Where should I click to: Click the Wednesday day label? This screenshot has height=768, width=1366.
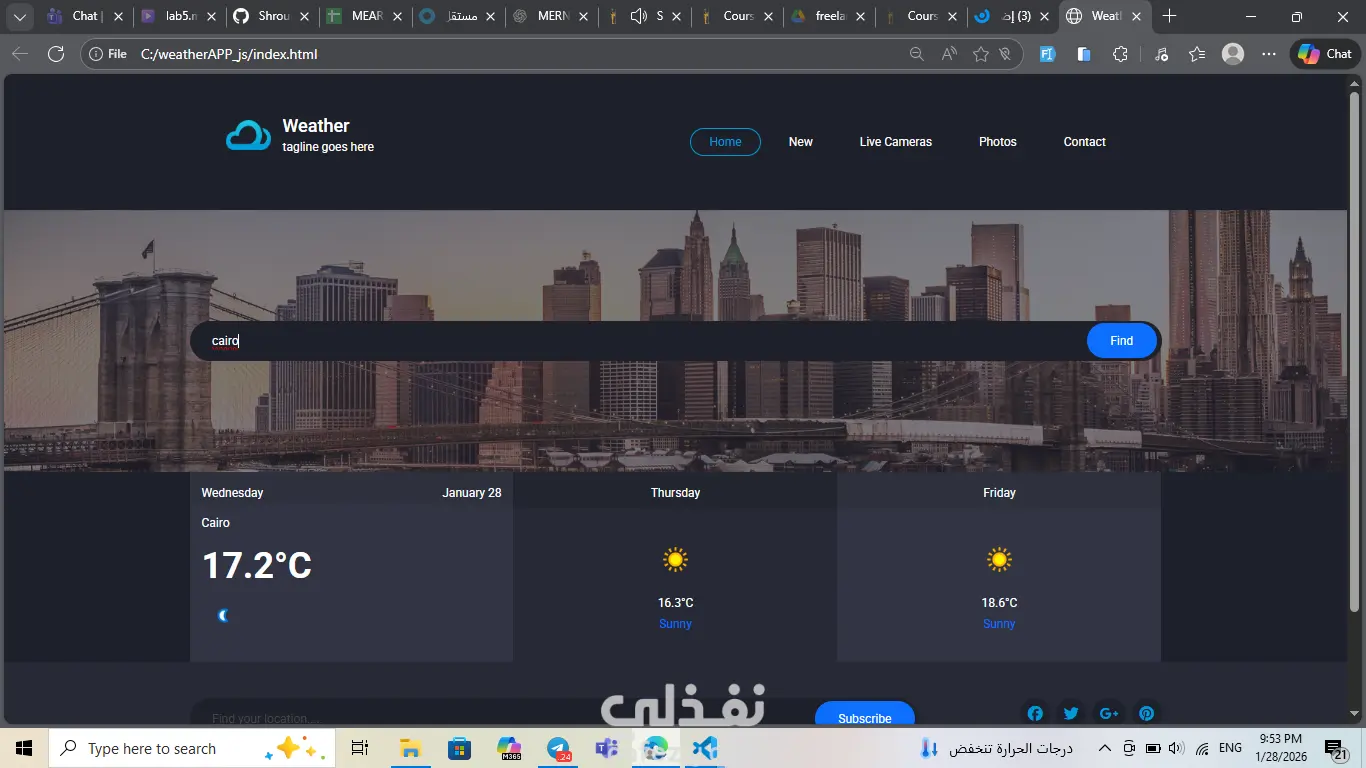[x=232, y=493]
